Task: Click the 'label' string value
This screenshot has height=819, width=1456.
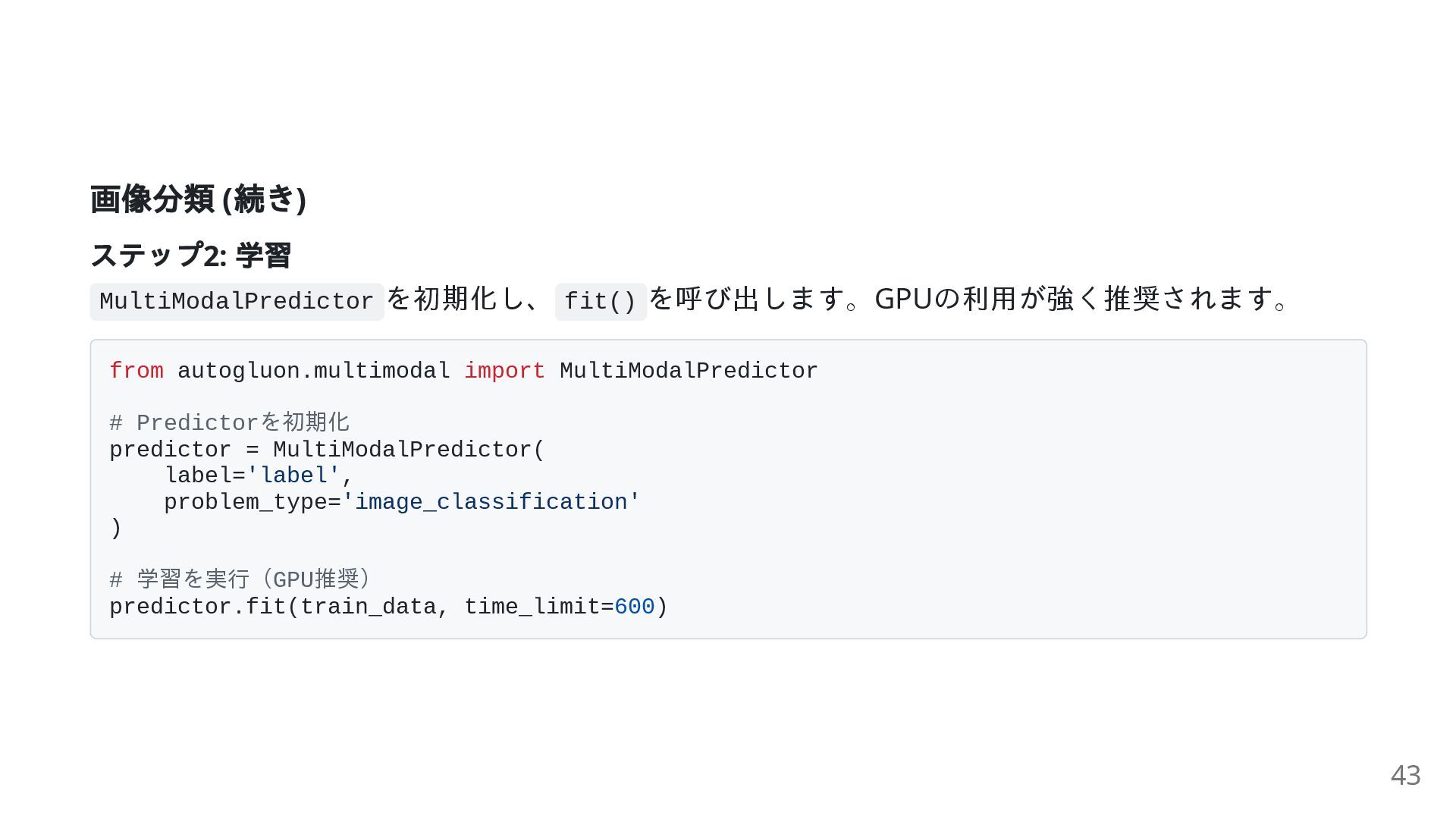Action: (293, 475)
